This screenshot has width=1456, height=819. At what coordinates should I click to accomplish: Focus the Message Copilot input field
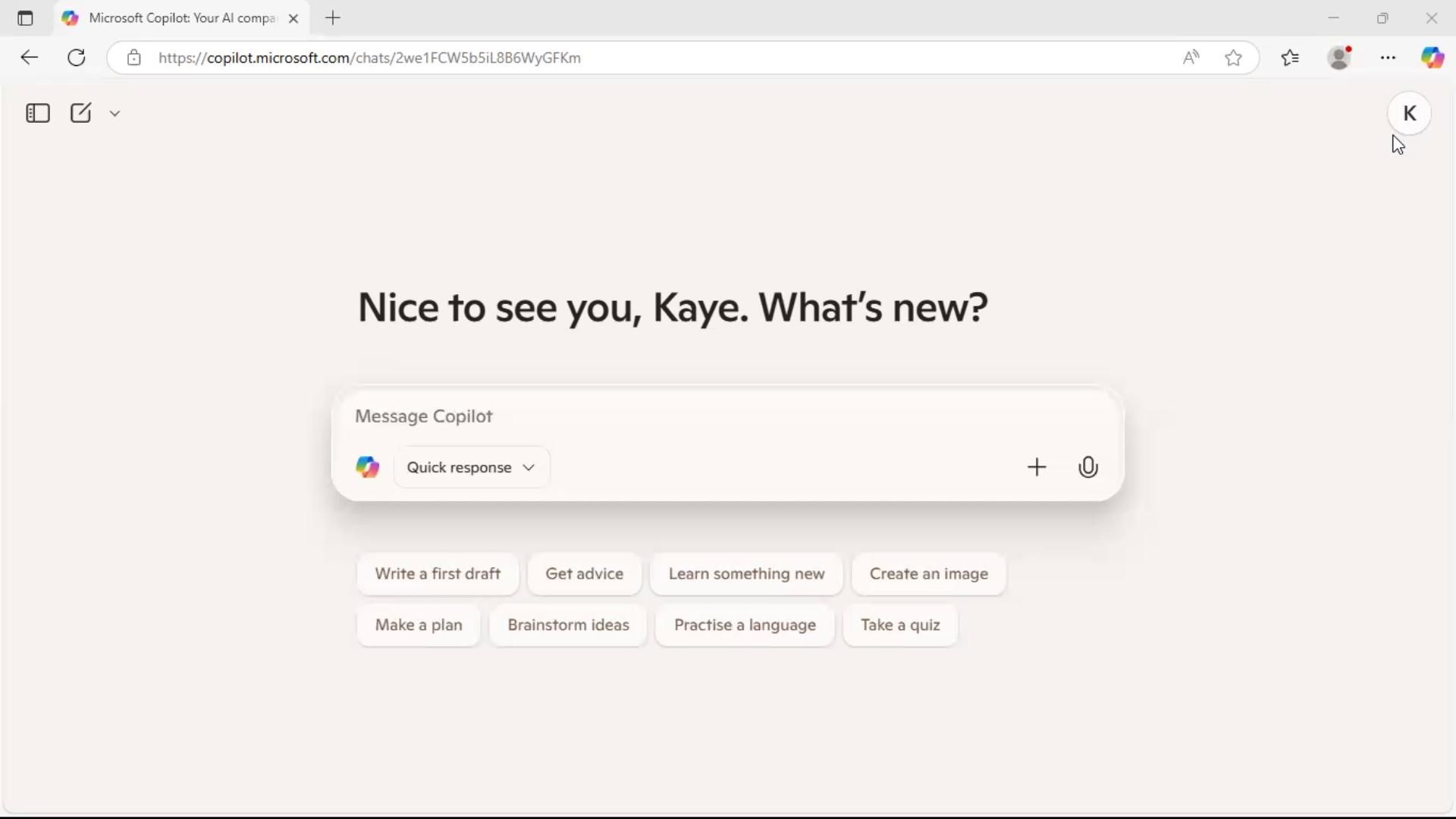coord(728,416)
